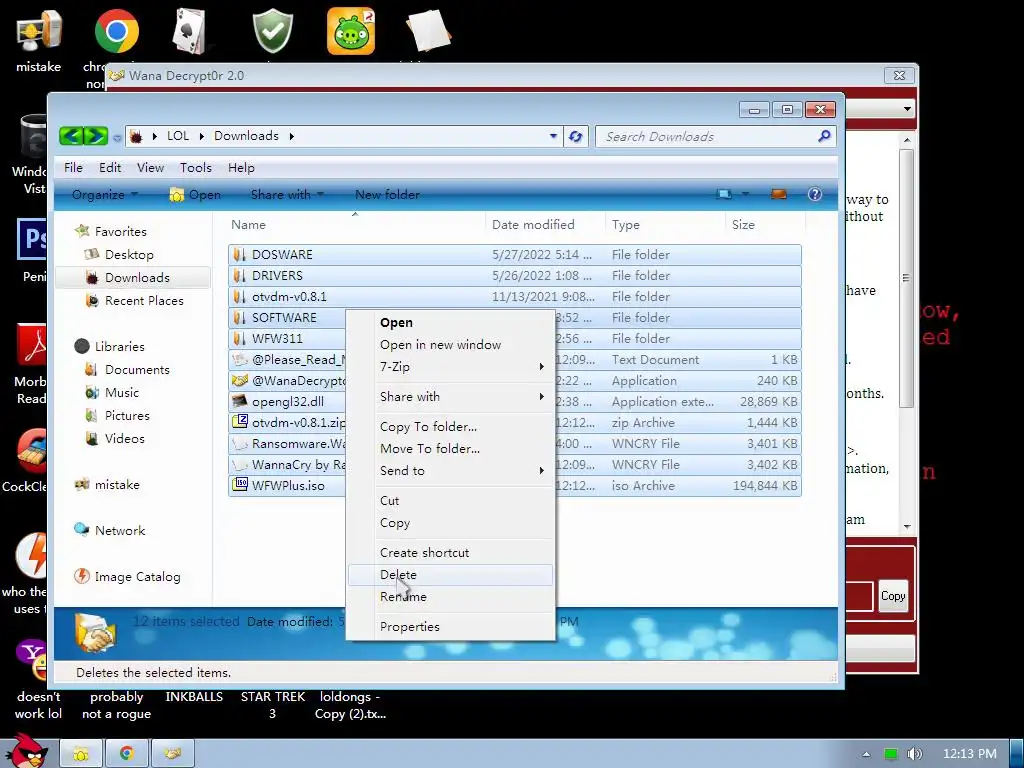Click the Explorer folder taskbar button

point(82,754)
